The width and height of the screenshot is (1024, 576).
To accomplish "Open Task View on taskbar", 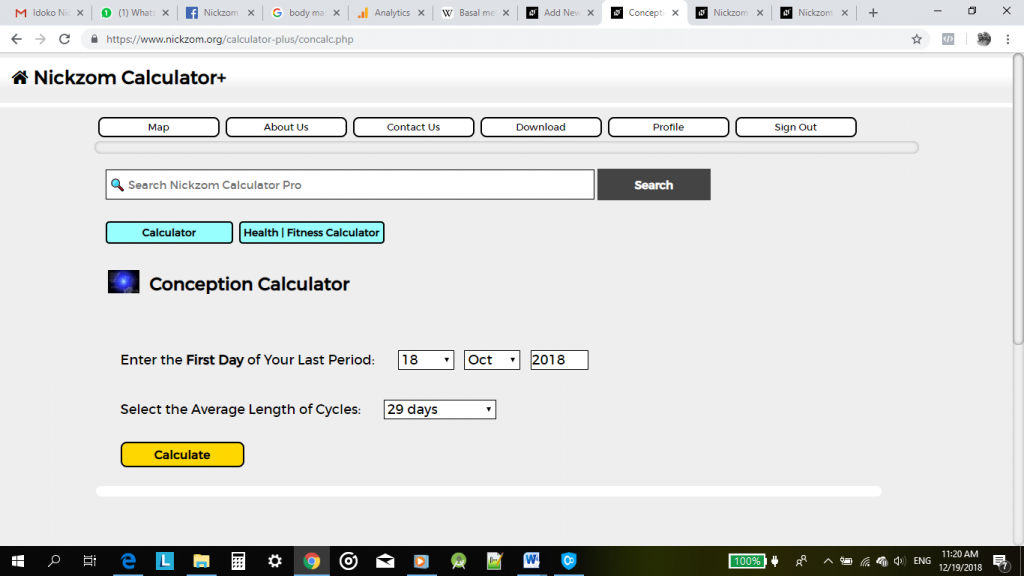I will click(90, 561).
